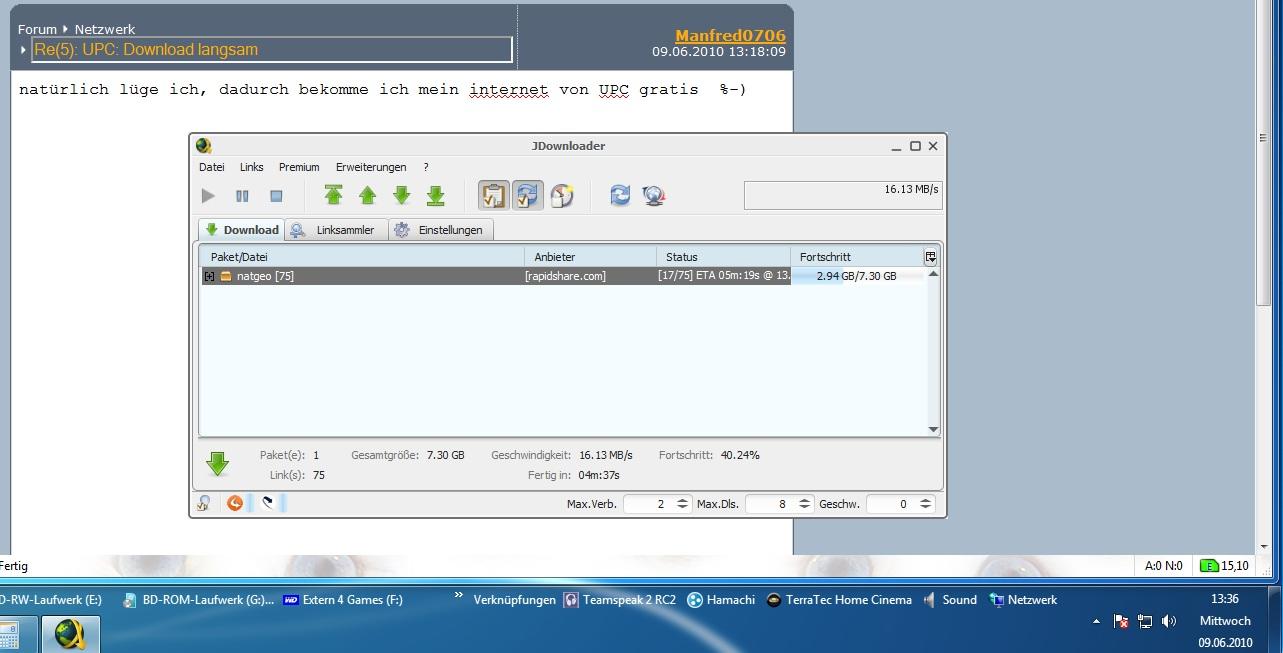Viewport: 1283px width, 653px height.
Task: Click down arrow of download list scrollbar
Action: [933, 430]
